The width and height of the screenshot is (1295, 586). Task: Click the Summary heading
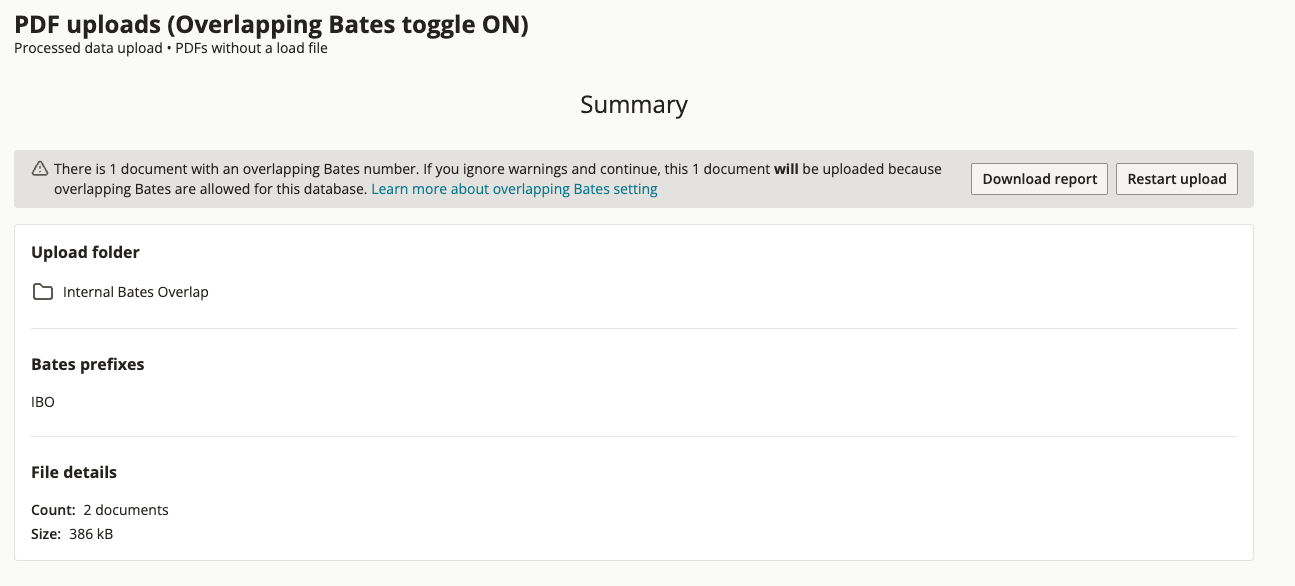634,105
